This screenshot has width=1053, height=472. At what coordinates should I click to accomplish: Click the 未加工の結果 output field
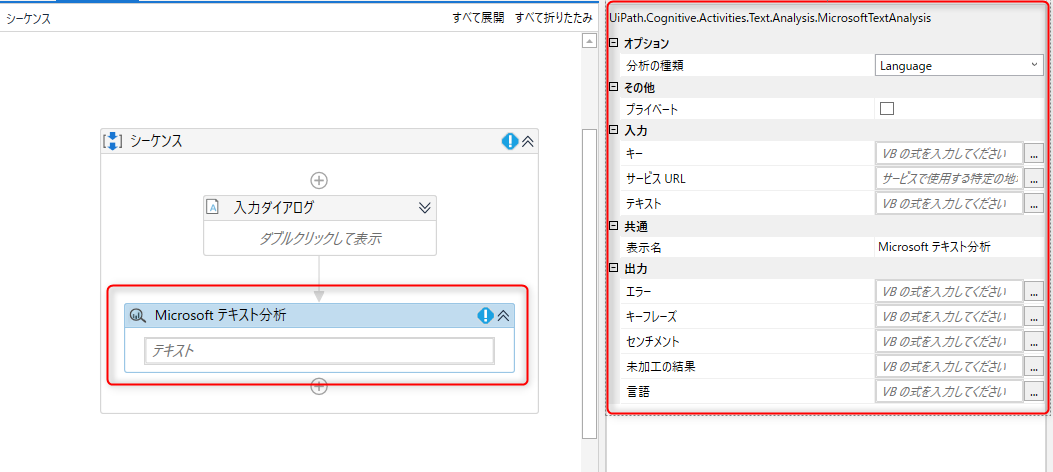click(950, 366)
